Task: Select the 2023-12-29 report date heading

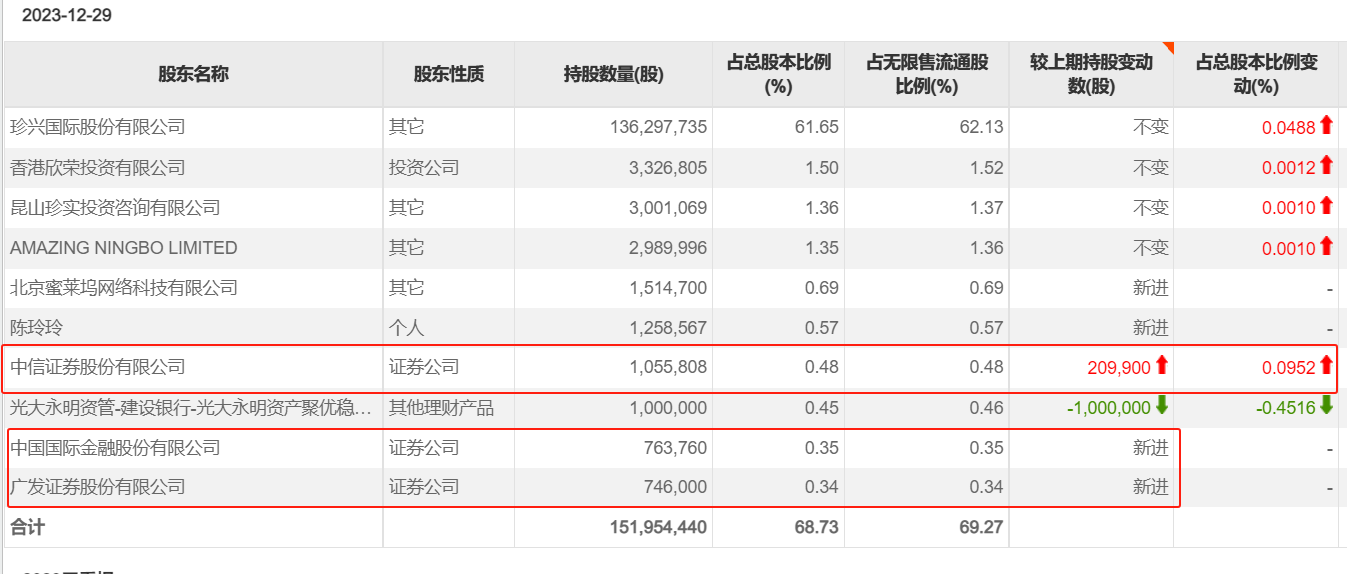Action: (x=66, y=15)
